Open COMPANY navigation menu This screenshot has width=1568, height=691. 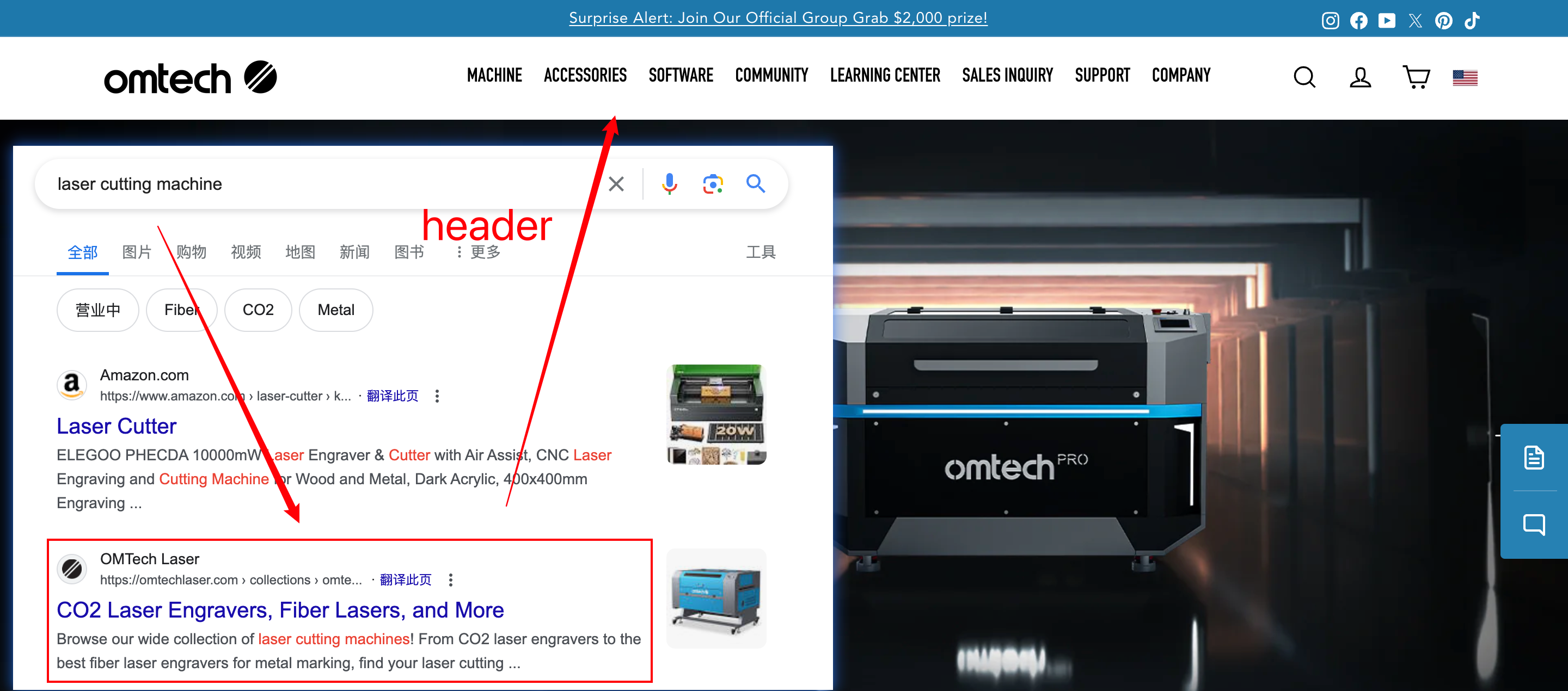pyautogui.click(x=1181, y=76)
